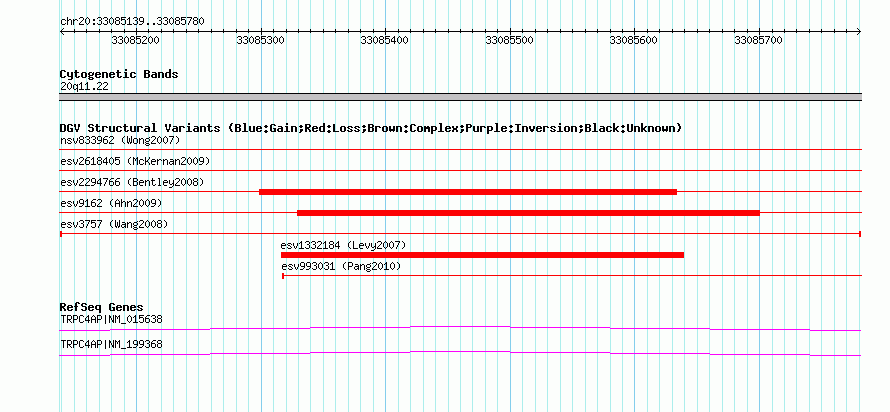Click the RefSeq Genes track title
Image resolution: width=890 pixels, height=412 pixels.
click(x=101, y=308)
